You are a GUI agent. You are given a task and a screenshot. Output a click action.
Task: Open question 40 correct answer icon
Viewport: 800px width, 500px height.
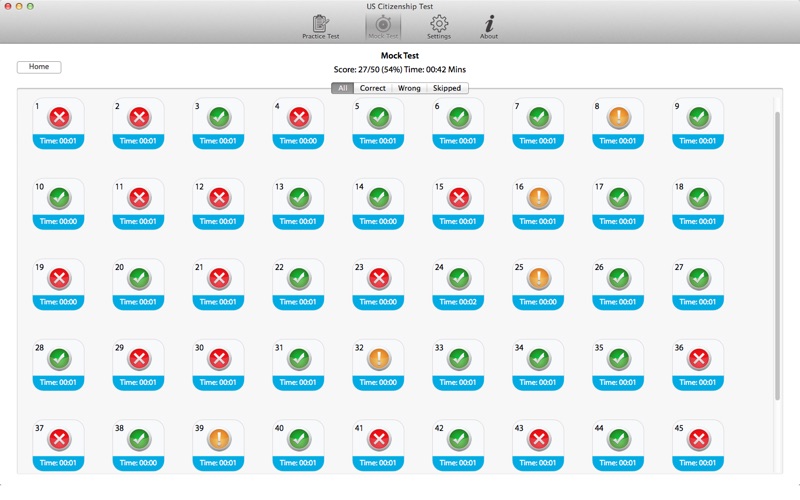tap(299, 439)
